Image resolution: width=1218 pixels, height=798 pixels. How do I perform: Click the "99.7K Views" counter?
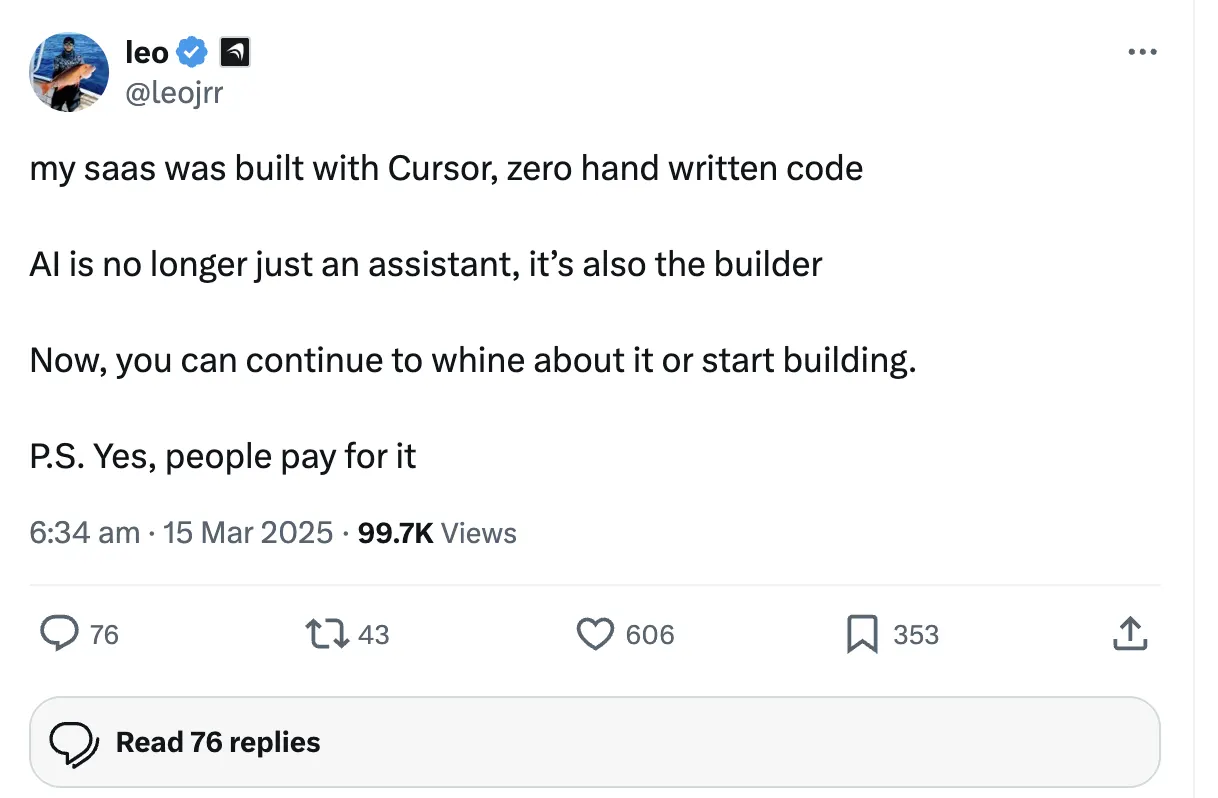437,533
